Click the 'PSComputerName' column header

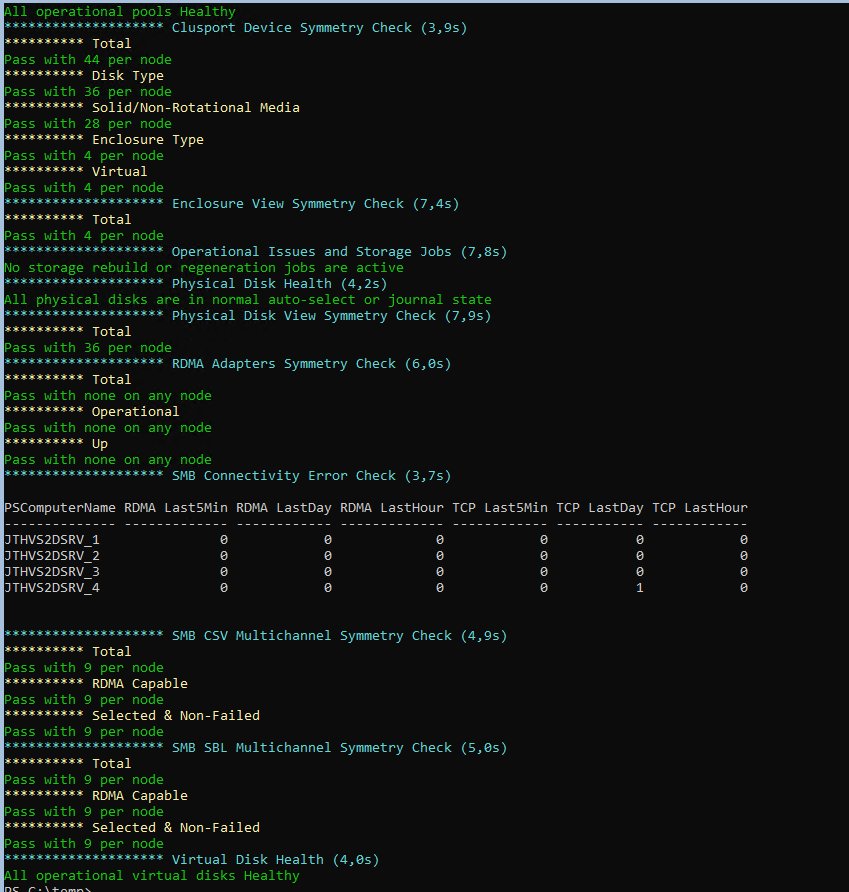[x=60, y=507]
